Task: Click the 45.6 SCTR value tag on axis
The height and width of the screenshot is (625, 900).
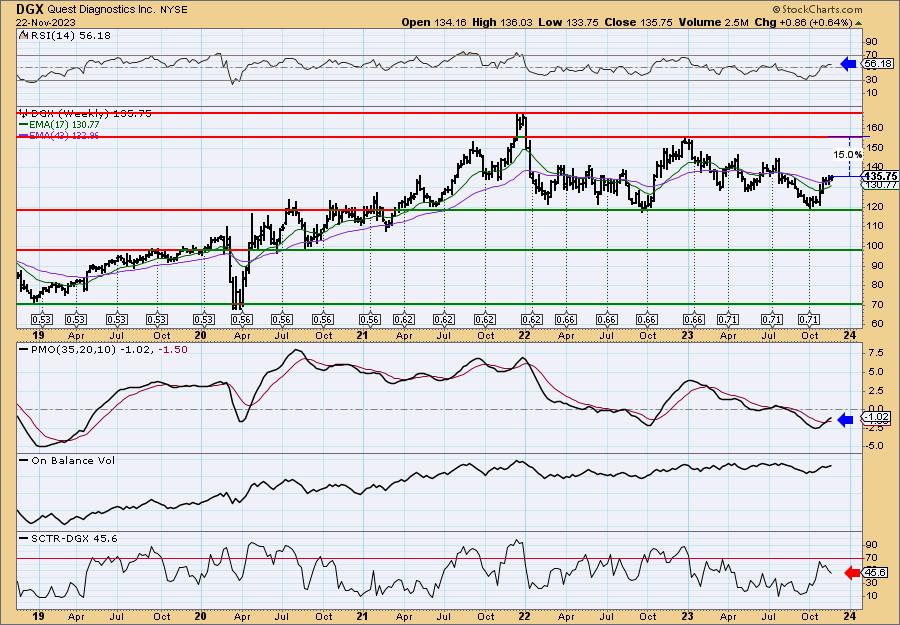Action: tap(876, 573)
